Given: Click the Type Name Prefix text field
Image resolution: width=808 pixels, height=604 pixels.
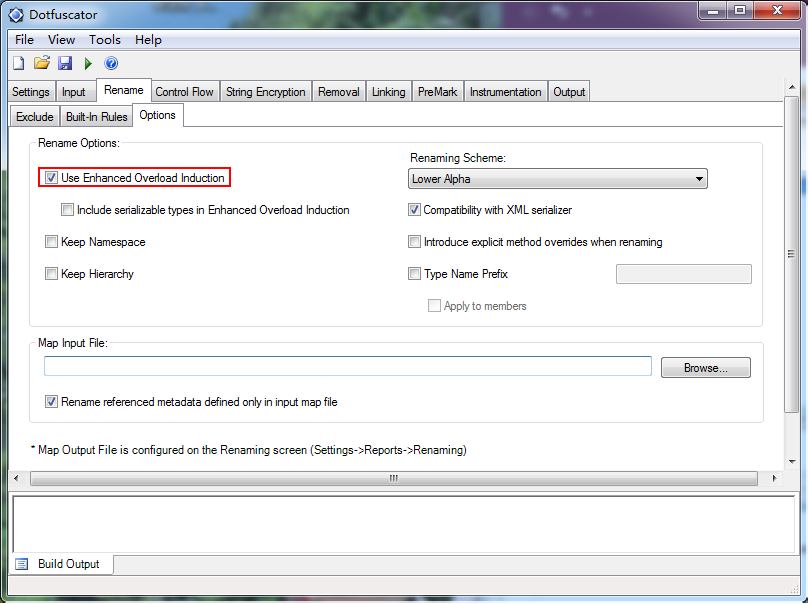Looking at the screenshot, I should 684,274.
